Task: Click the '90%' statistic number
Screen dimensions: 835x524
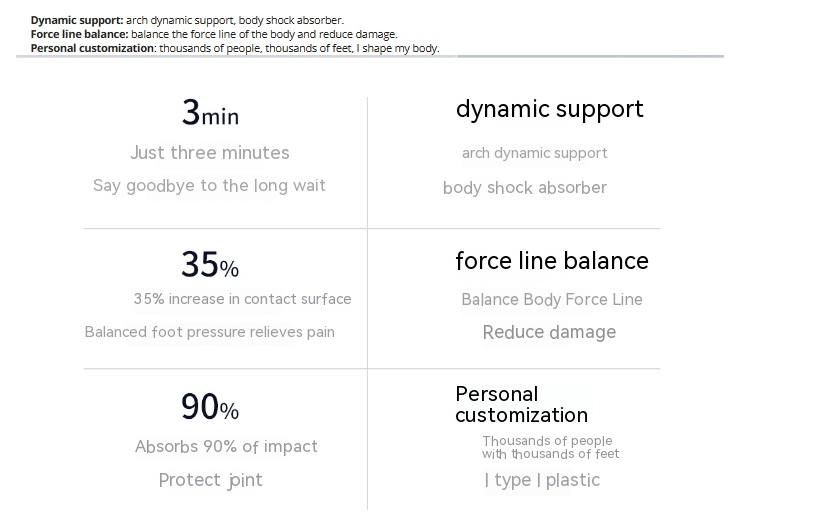Action: point(210,406)
